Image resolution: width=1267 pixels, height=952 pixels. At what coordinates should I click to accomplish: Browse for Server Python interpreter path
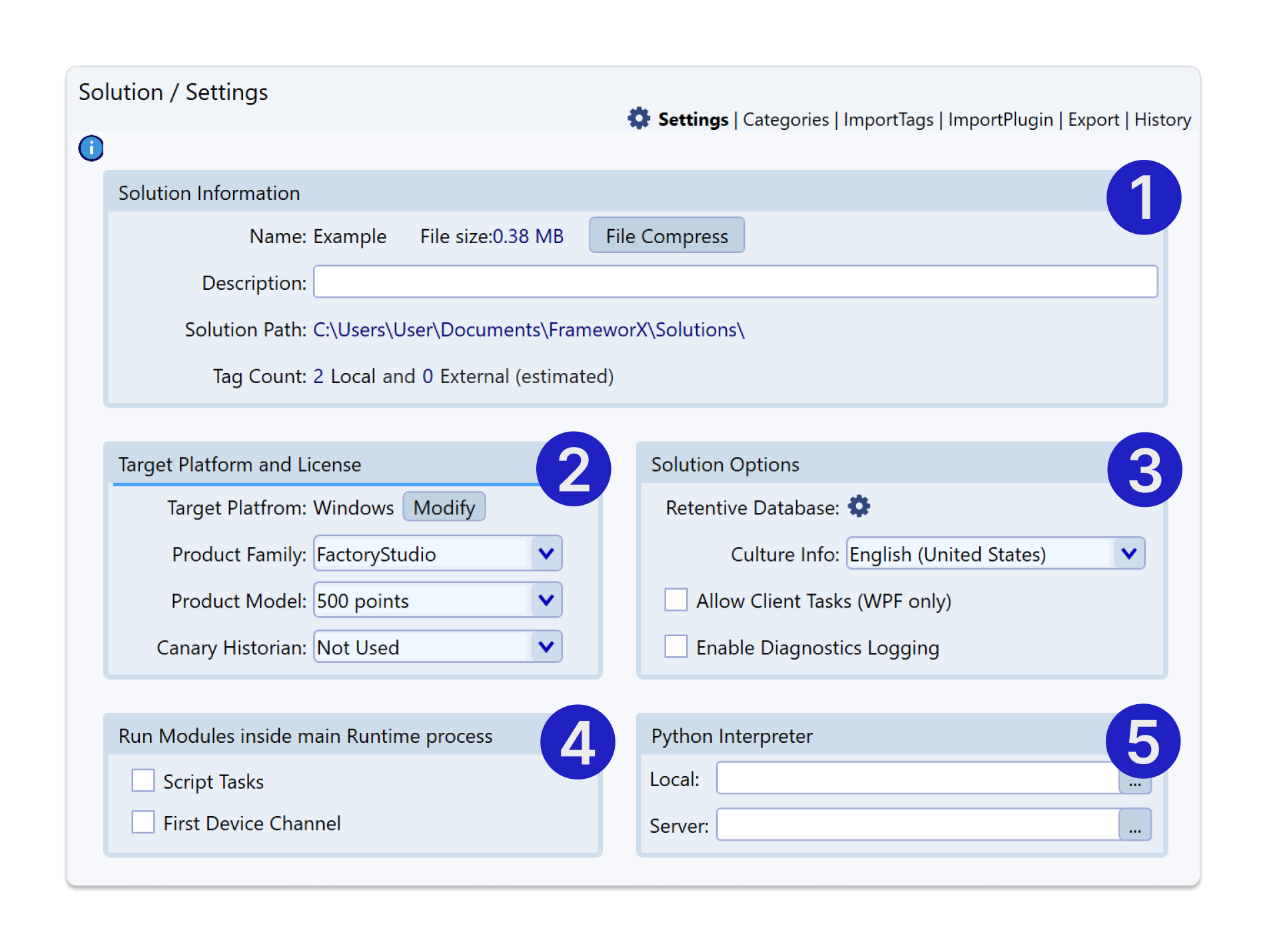tap(1134, 825)
